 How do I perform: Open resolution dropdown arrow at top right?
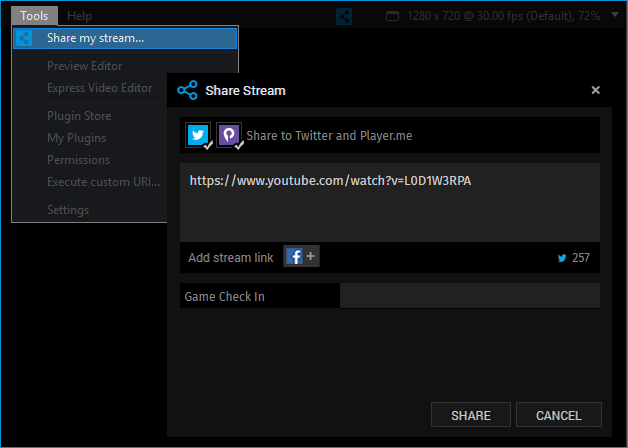(615, 15)
